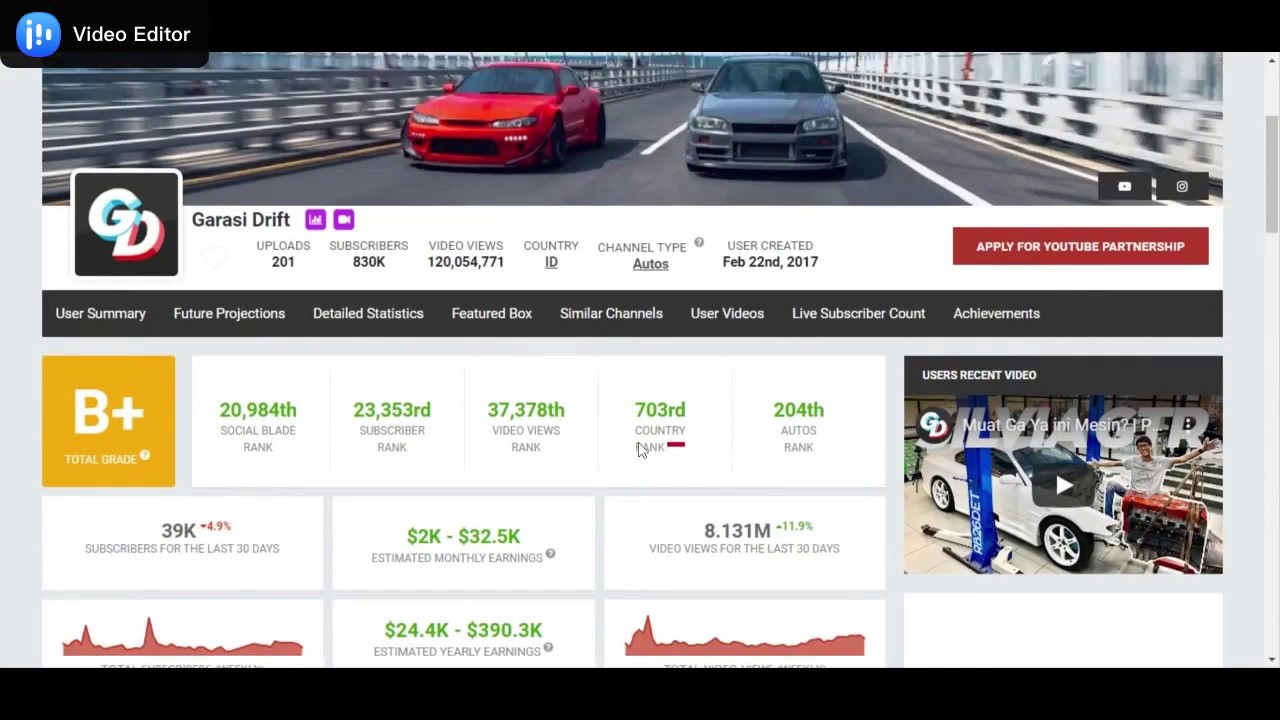
Task: Click the 23,353rd subscriber rank
Action: pos(392,410)
